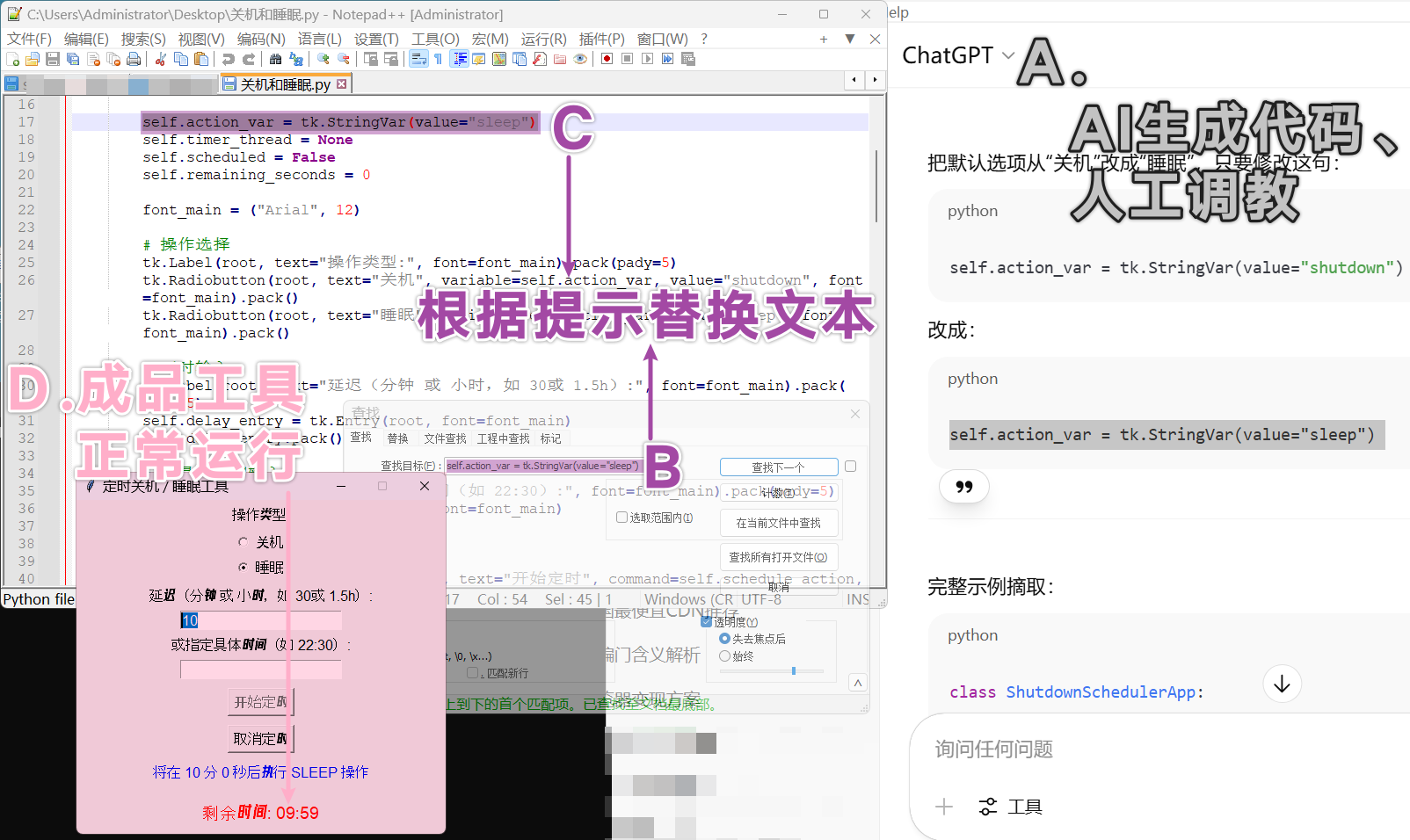Click the ChatGPT quote reply icon
The height and width of the screenshot is (840, 1410).
(x=964, y=487)
